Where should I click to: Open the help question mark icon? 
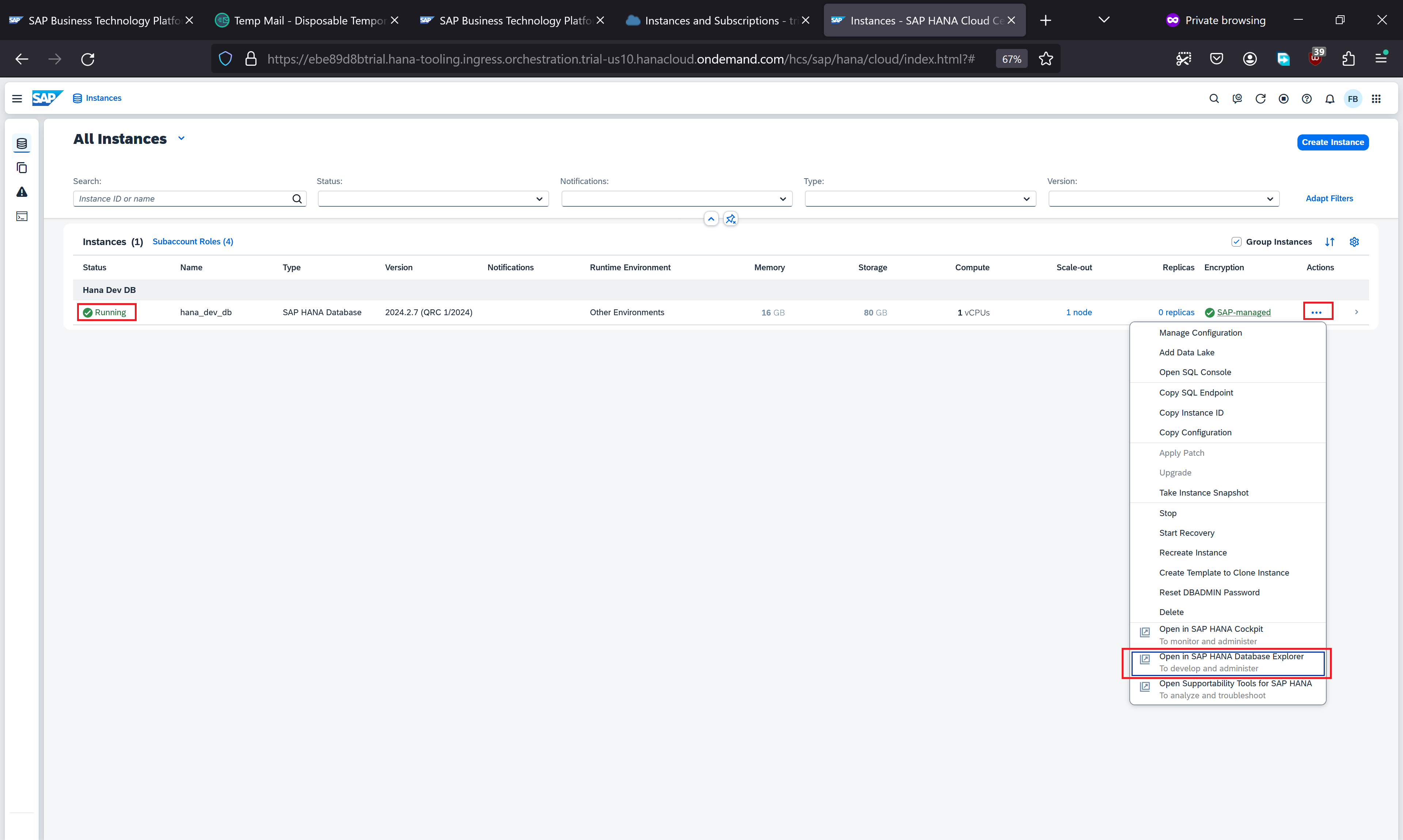[x=1306, y=99]
